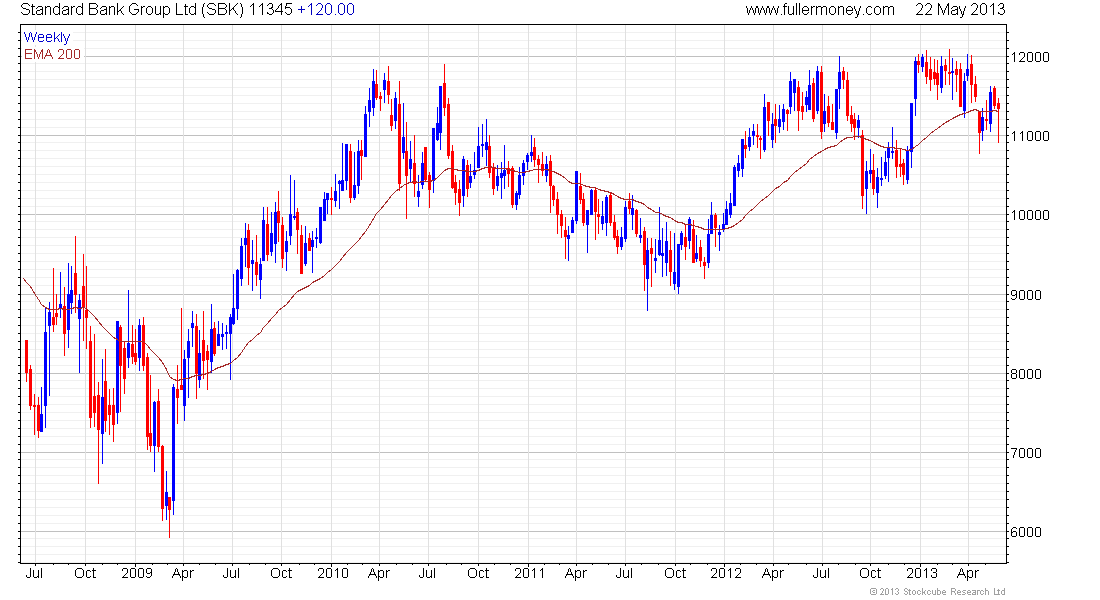Click the 'Apr' label just after 2009
The width and height of the screenshot is (1100, 600).
point(182,573)
